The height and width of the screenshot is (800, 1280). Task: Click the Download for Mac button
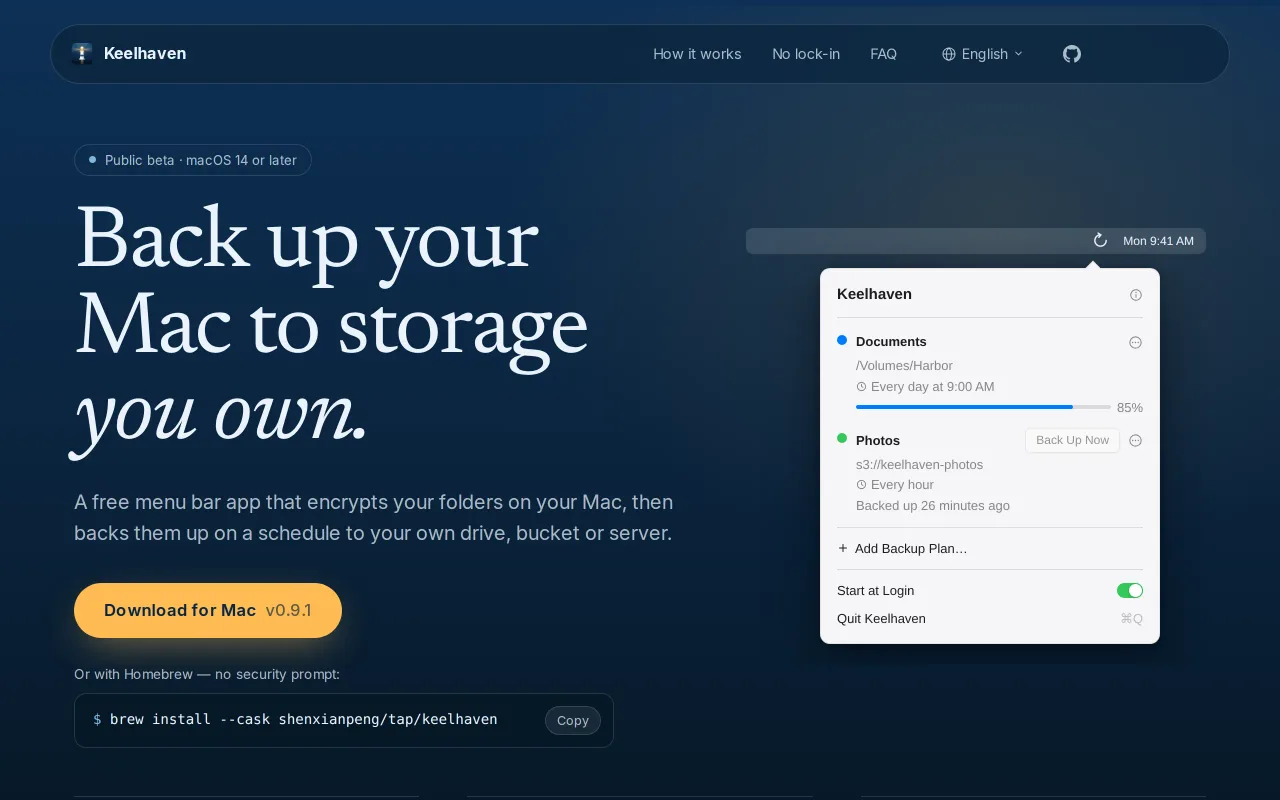[x=208, y=610]
